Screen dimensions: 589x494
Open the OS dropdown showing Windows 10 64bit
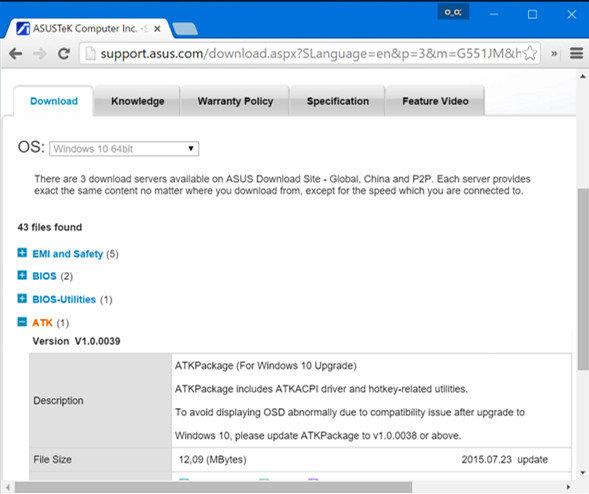124,149
